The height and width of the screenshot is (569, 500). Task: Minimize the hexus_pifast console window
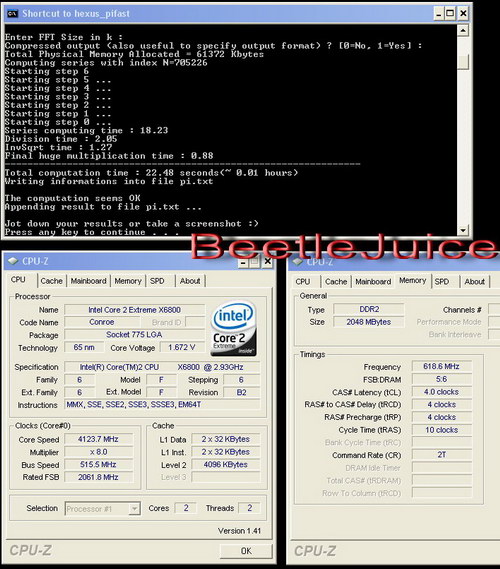(439, 14)
